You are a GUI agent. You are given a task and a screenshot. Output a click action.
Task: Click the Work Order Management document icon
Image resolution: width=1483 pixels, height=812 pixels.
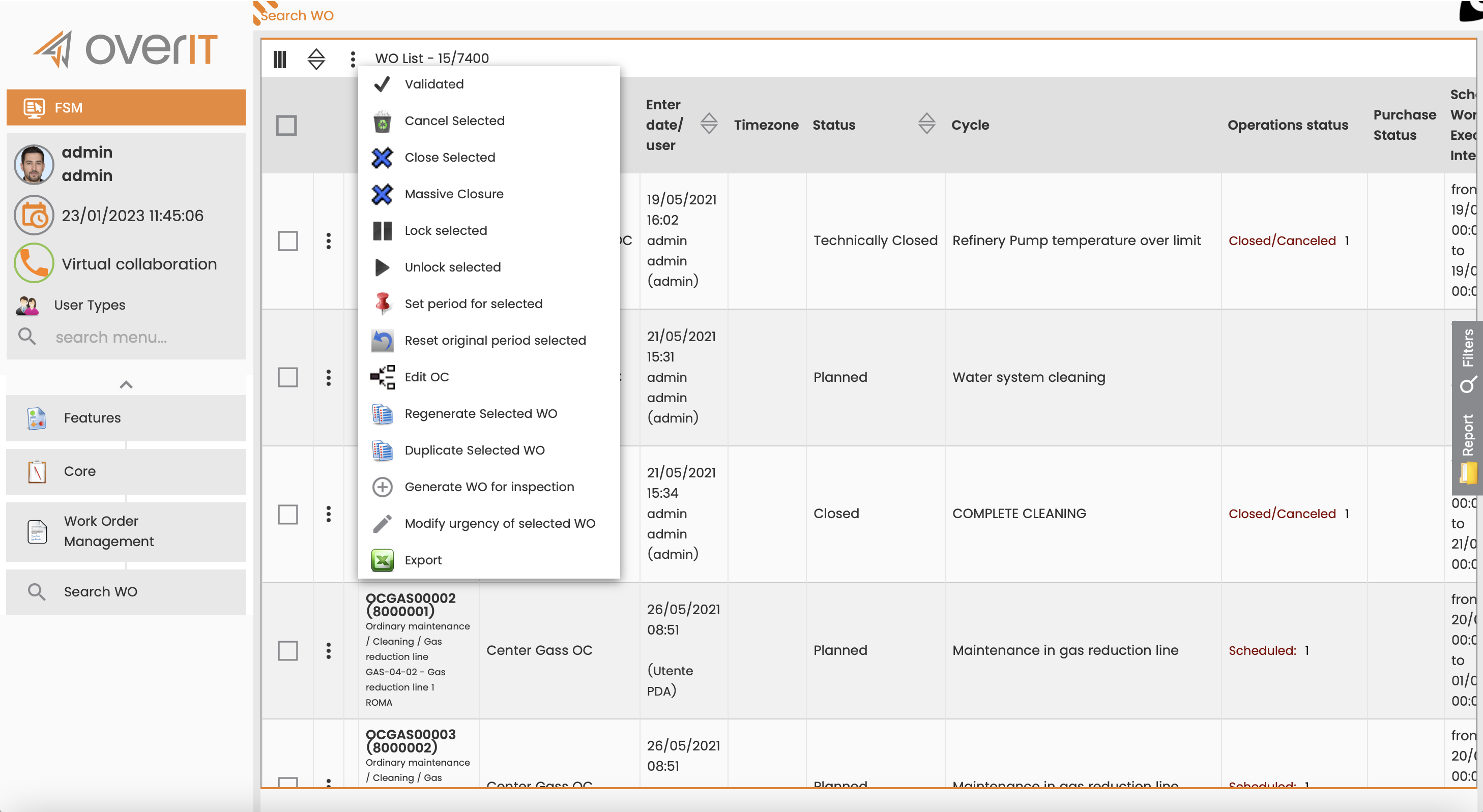(x=37, y=532)
